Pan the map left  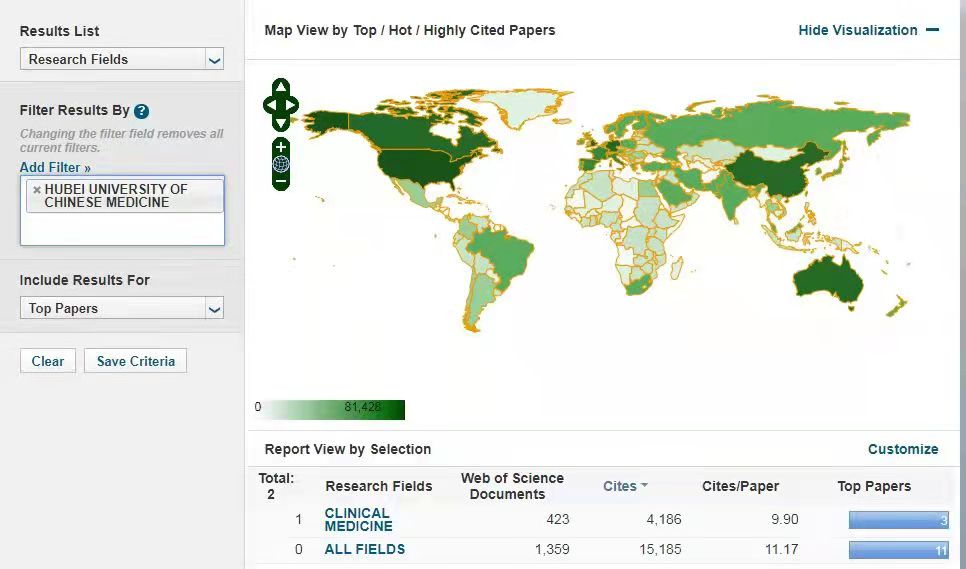point(268,104)
